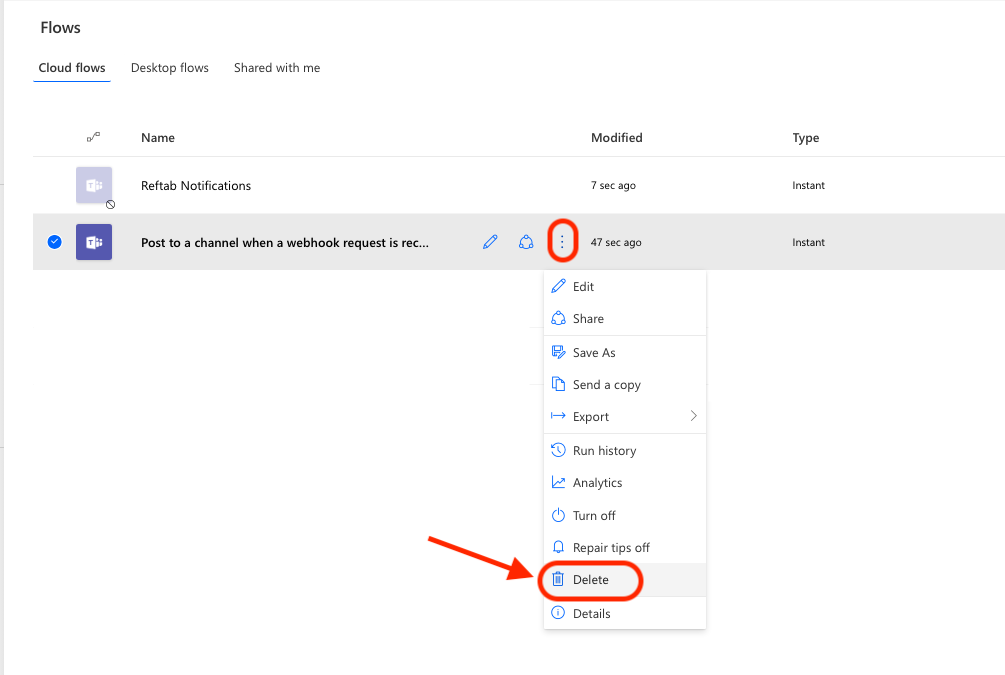Click the flow type icon in header
The image size is (1005, 675).
tap(94, 138)
